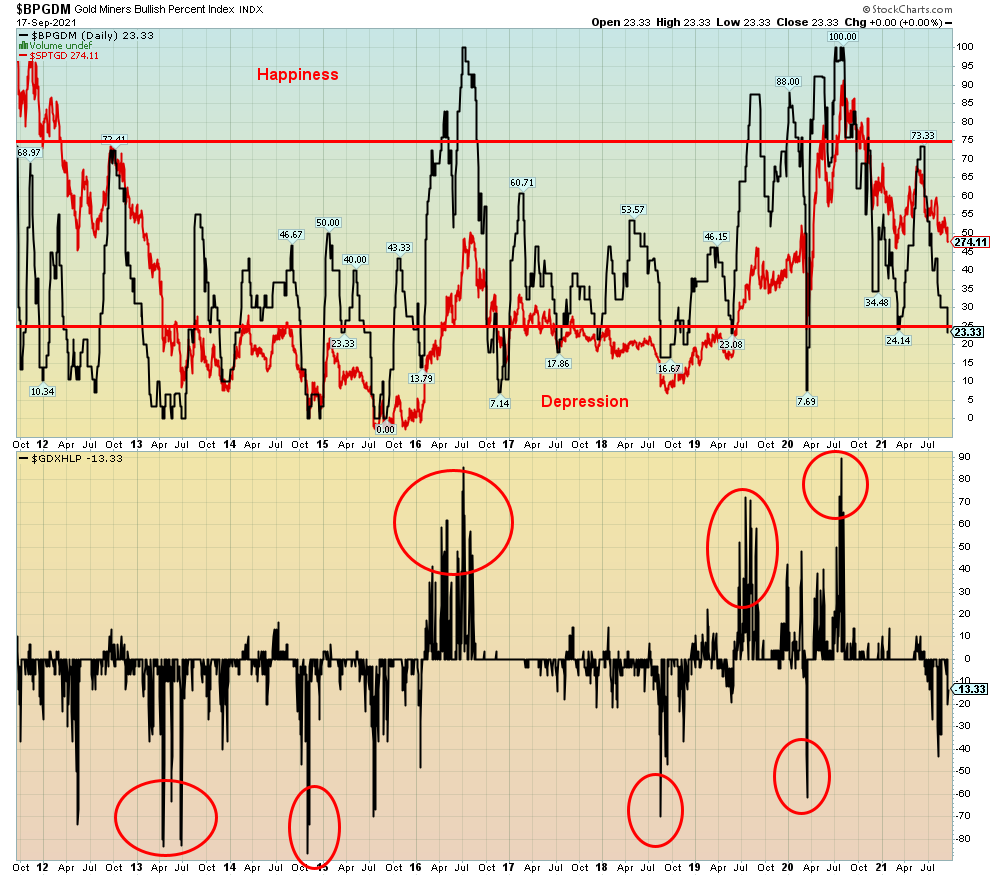Click the -13.33 value tag in lower panel
This screenshot has height=876, width=990.
click(x=969, y=689)
